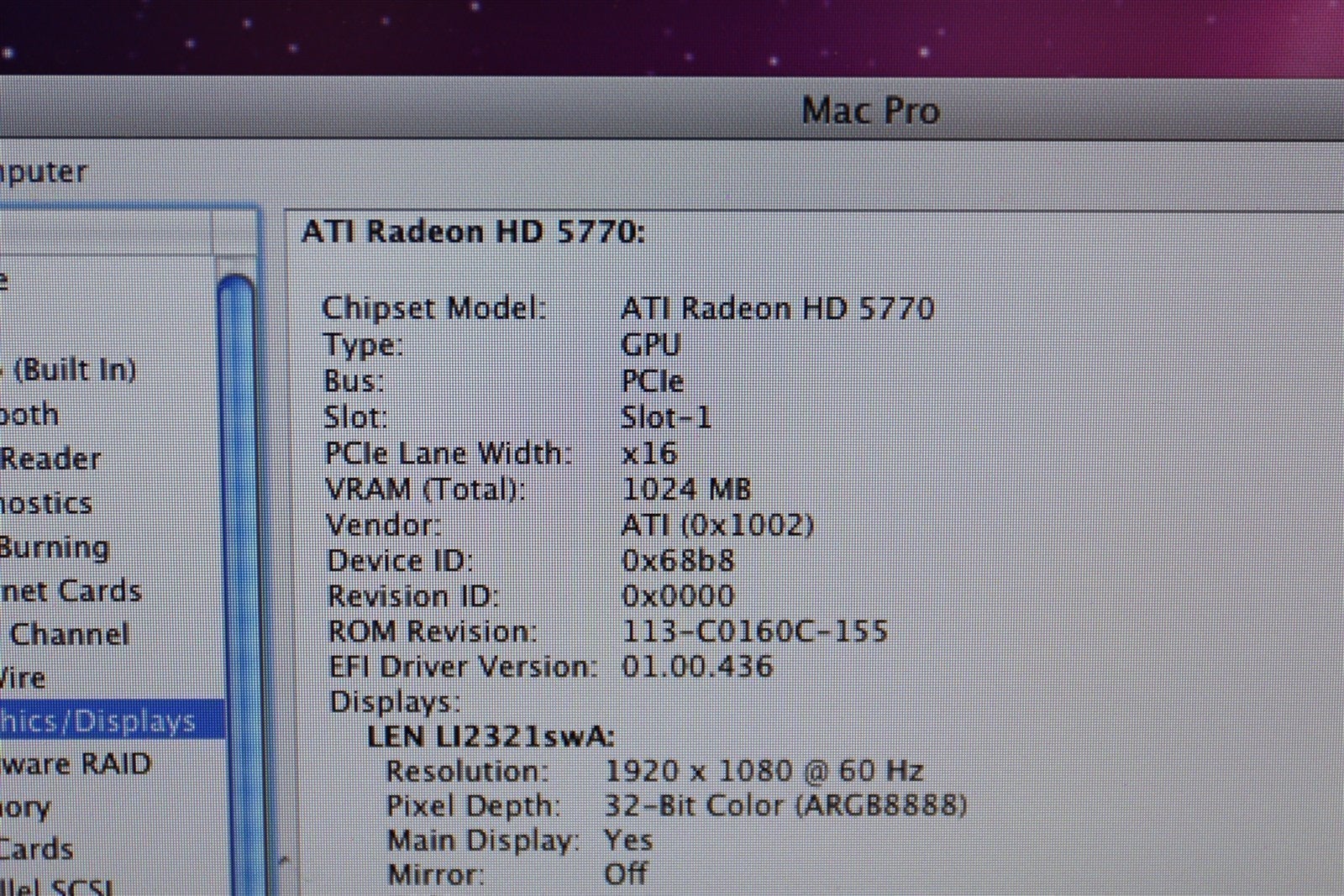The height and width of the screenshot is (896, 1344).
Task: Click the VRAM value 1024 MB
Action: point(687,489)
